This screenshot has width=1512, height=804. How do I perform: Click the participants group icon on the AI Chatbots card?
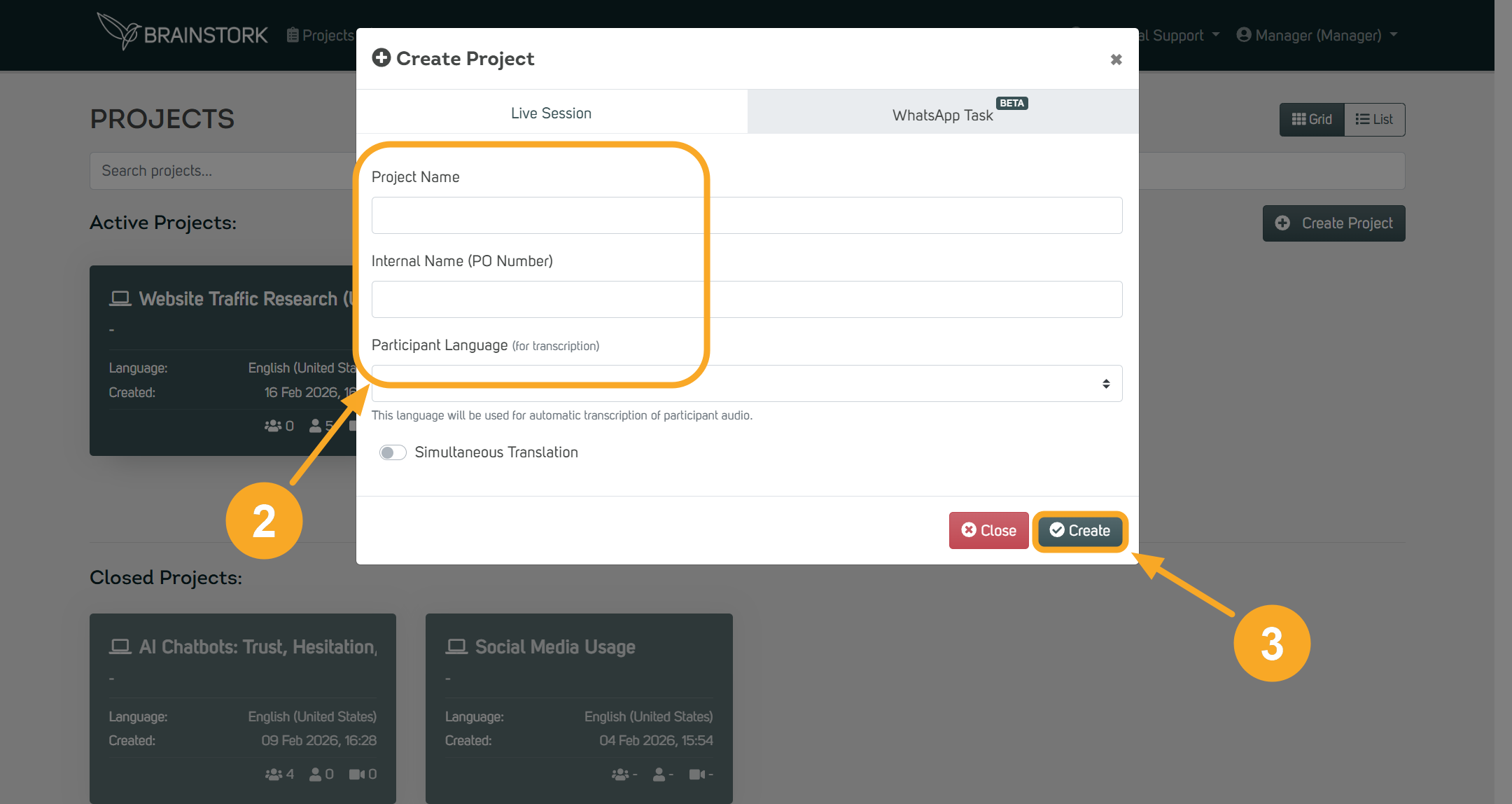click(273, 775)
